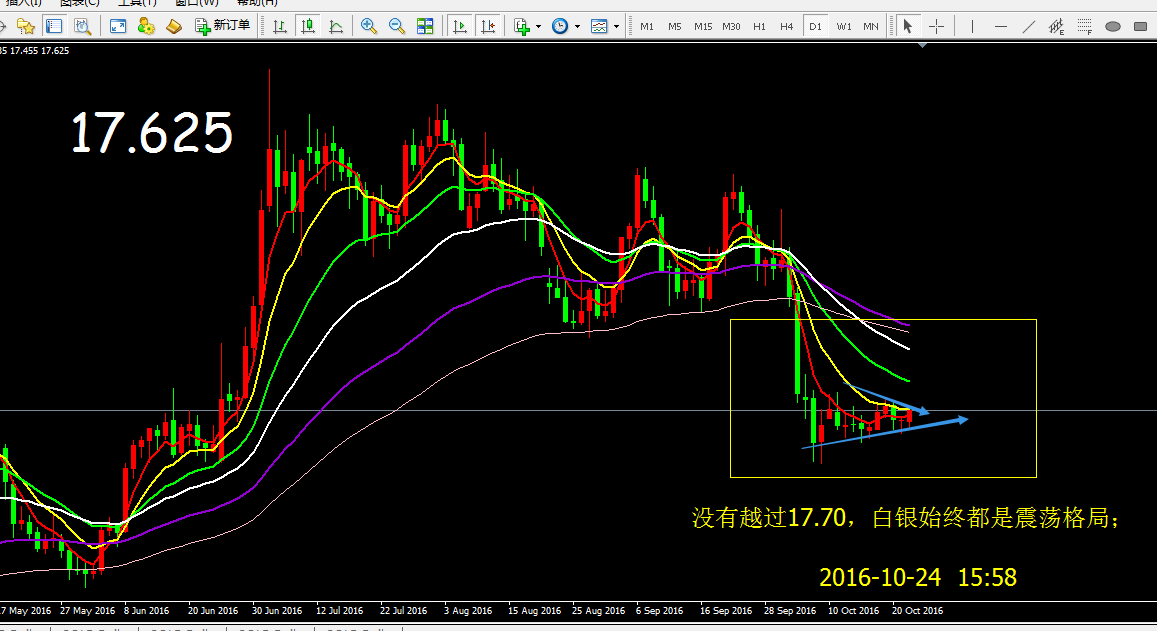This screenshot has height=631, width=1157.
Task: Select the W1 weekly timeframe
Action: 843,27
